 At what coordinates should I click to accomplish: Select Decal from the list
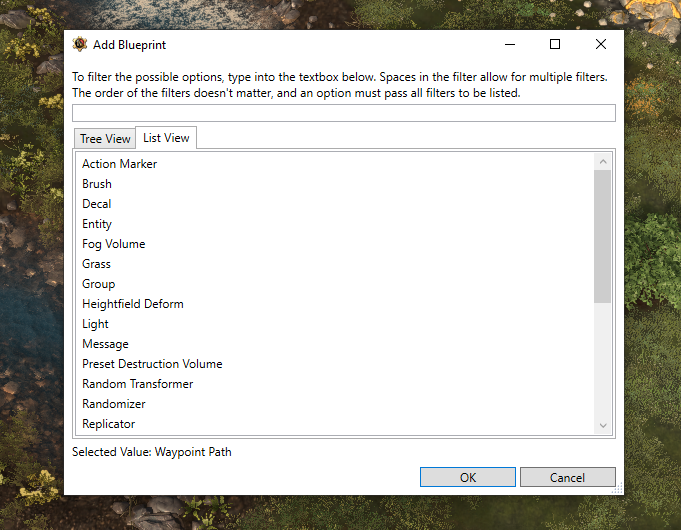tap(96, 204)
